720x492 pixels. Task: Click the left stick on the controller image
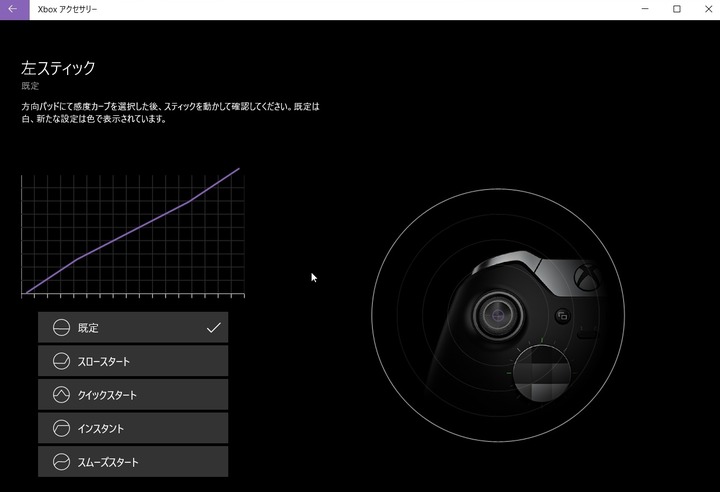click(498, 315)
